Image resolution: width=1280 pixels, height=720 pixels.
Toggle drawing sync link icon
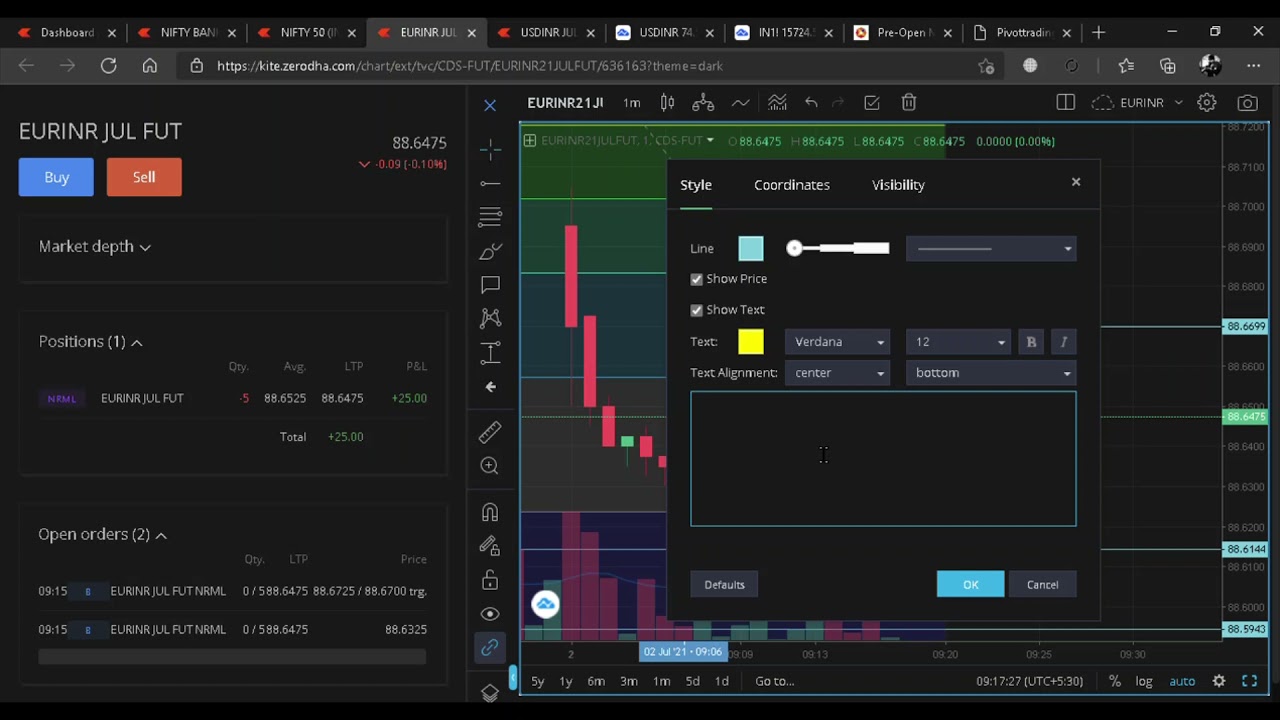click(490, 648)
